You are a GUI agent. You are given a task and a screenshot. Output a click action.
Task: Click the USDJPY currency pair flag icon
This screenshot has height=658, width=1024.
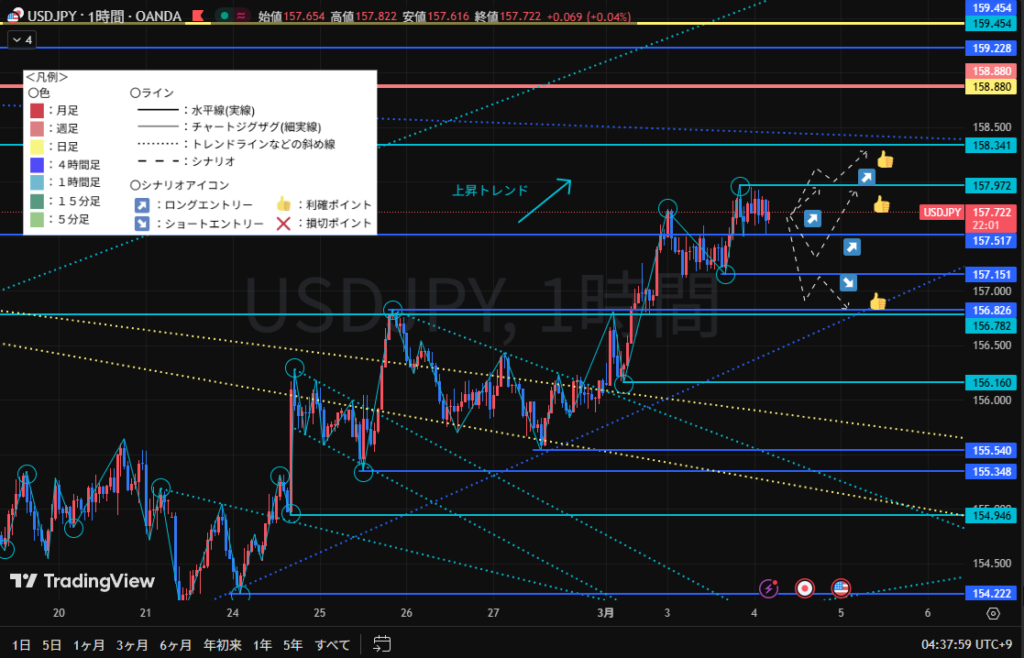point(13,17)
